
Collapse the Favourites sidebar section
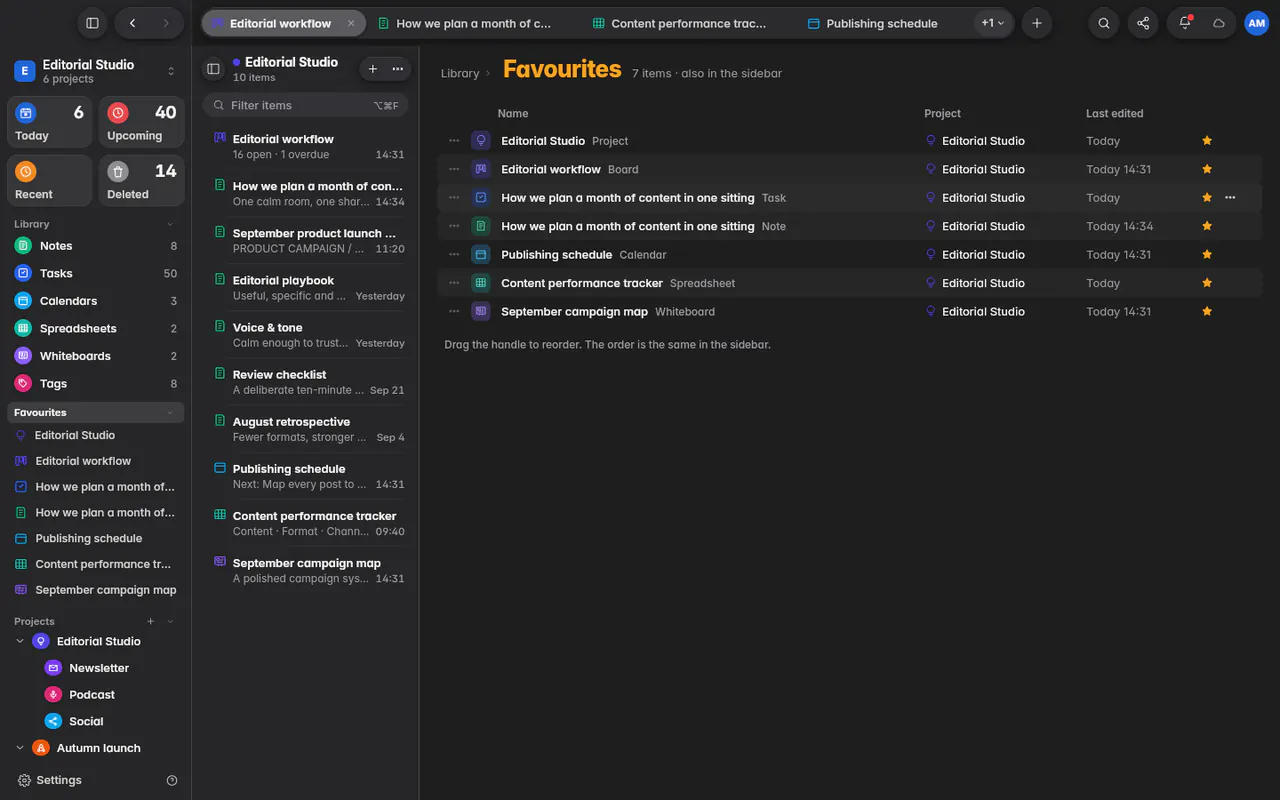[170, 412]
